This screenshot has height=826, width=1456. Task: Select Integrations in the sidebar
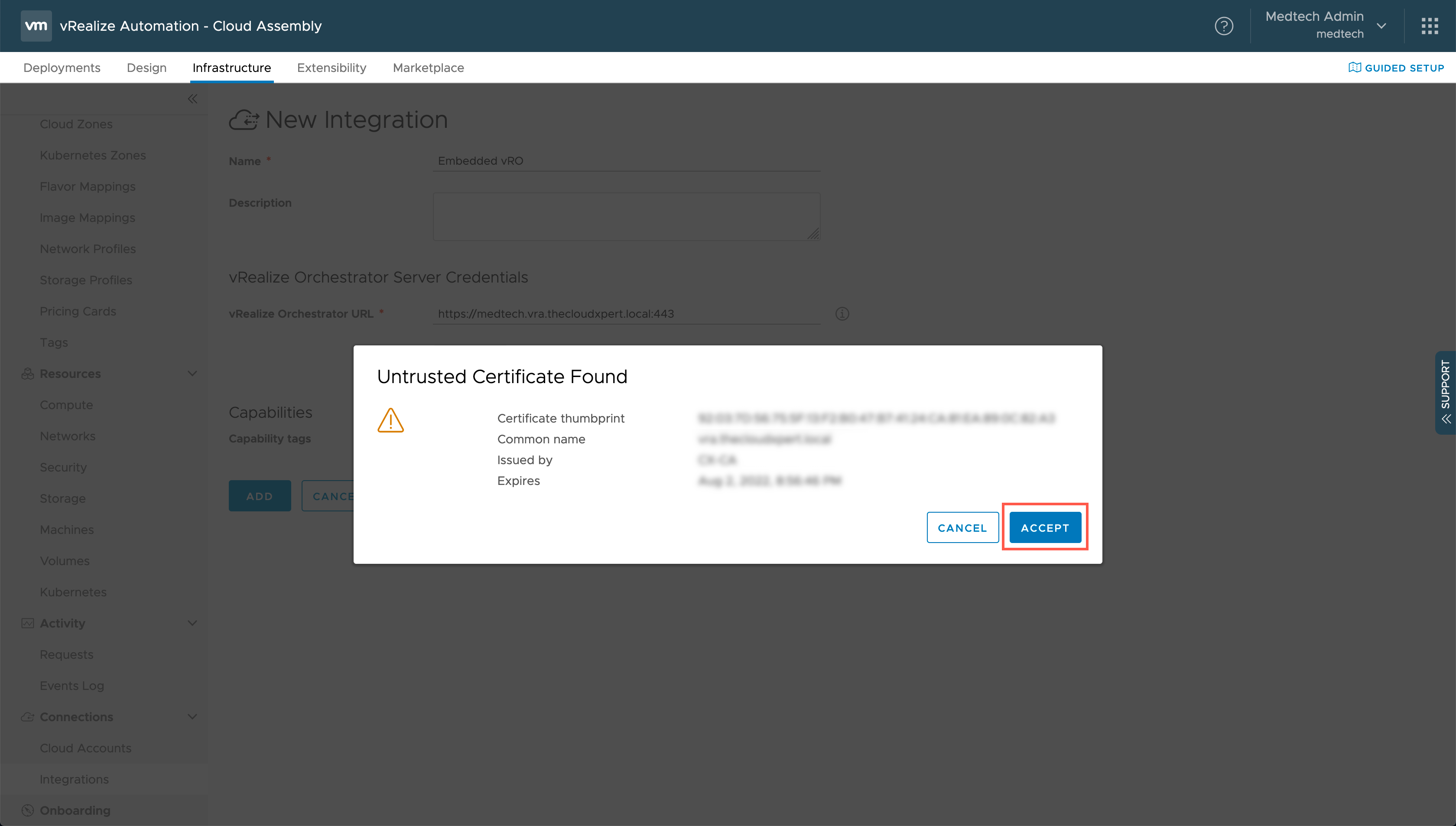point(74,779)
